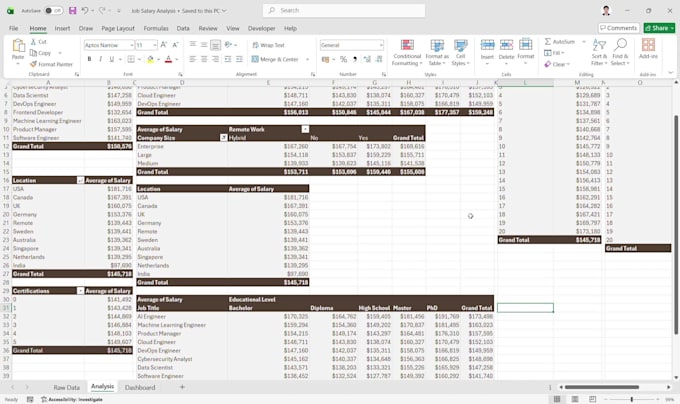Apply bold formatting

coord(89,59)
